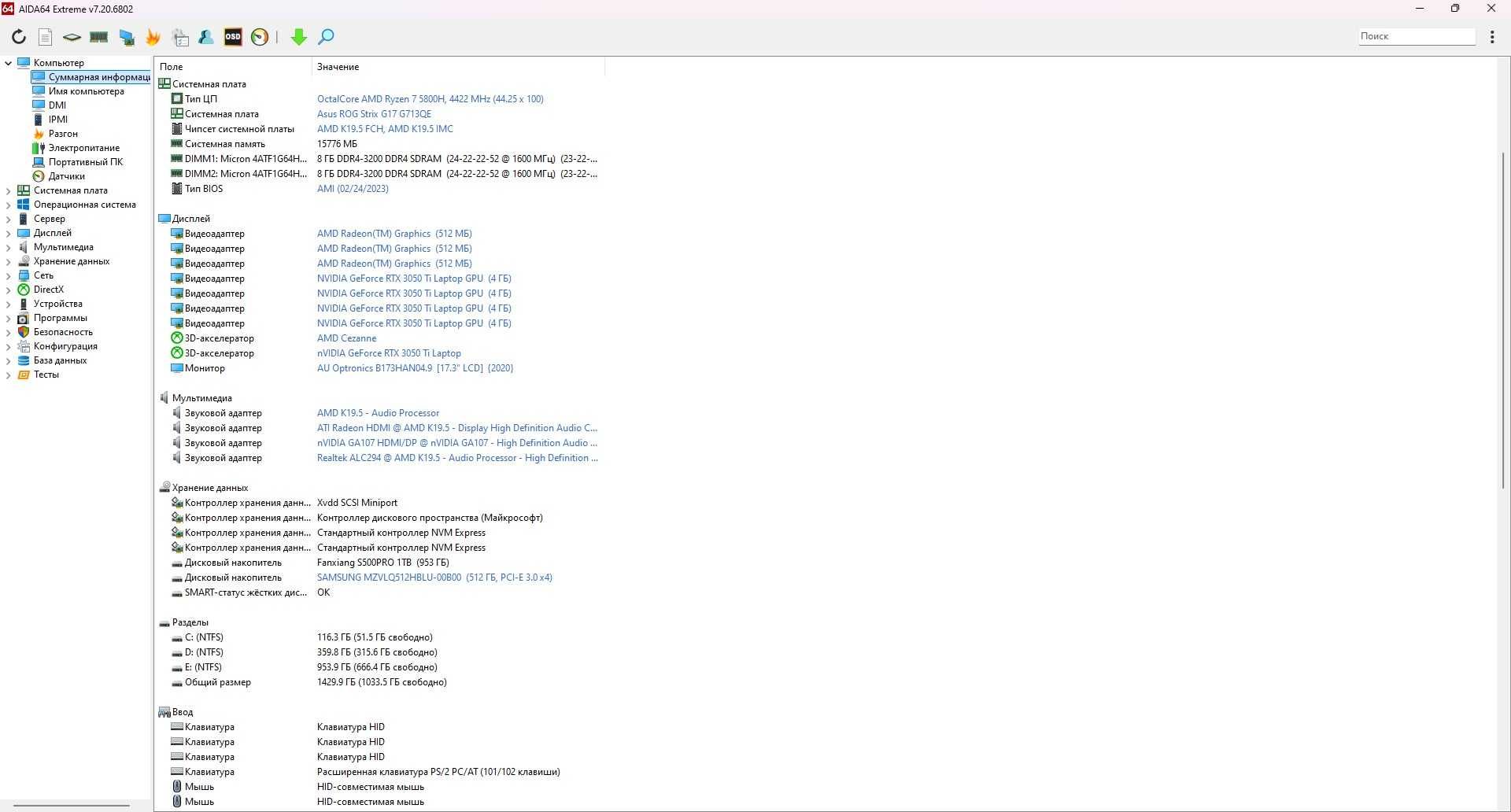The width and height of the screenshot is (1511, 812).
Task: Click into the Поиск search field
Action: [x=1417, y=36]
